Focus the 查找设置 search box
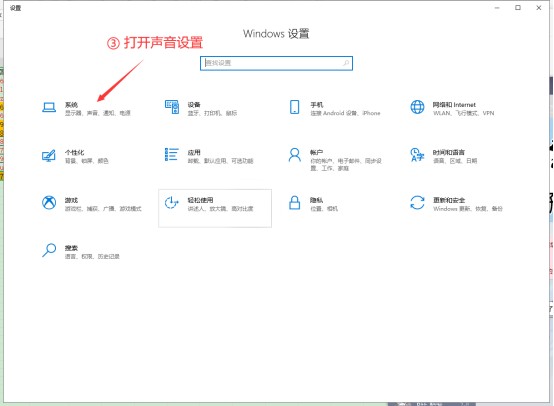This screenshot has height=406, width=554. coord(276,63)
